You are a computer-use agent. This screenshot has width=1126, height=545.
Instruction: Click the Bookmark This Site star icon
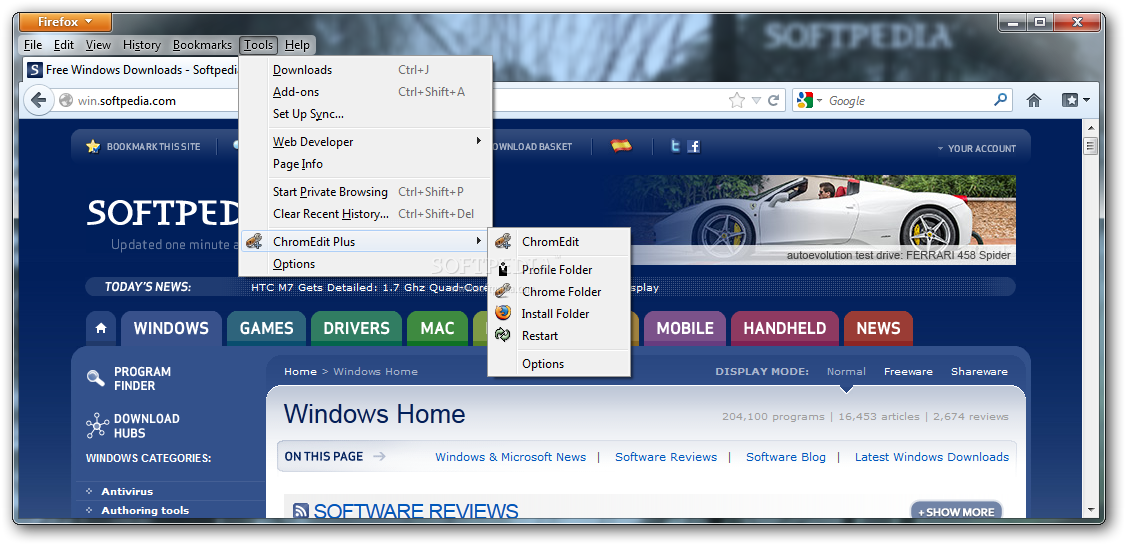93,146
